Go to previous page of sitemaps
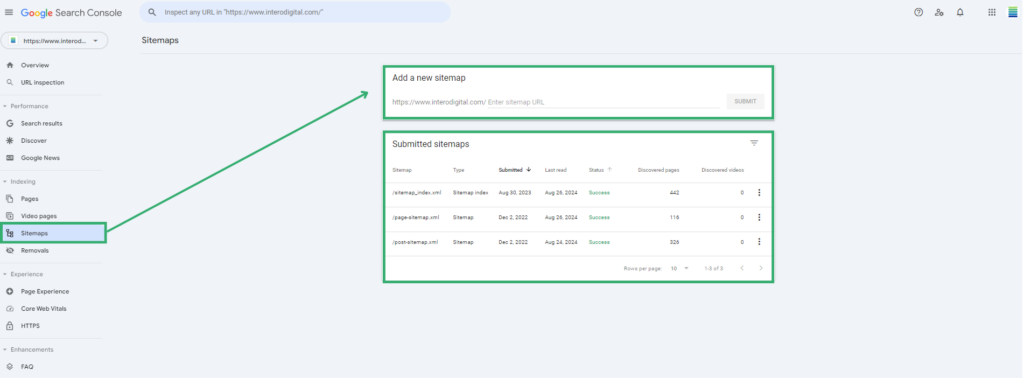The height and width of the screenshot is (378, 1024). point(742,268)
